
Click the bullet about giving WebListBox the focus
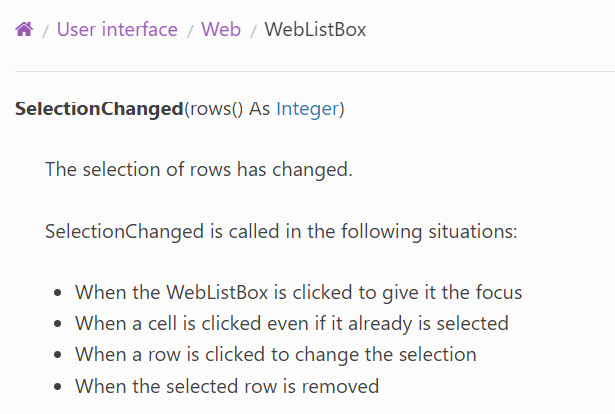[298, 293]
